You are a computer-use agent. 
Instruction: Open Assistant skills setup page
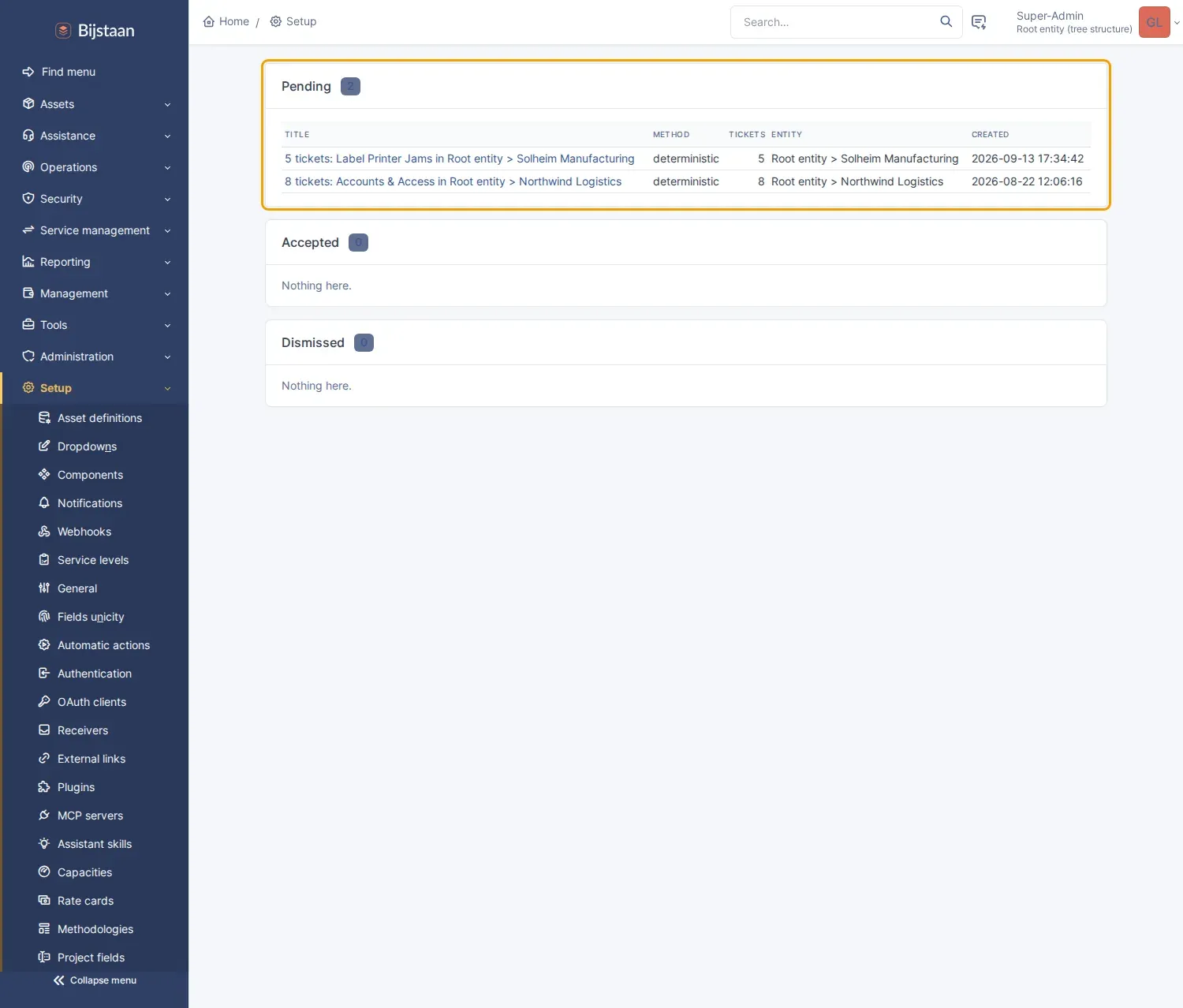pyautogui.click(x=95, y=844)
